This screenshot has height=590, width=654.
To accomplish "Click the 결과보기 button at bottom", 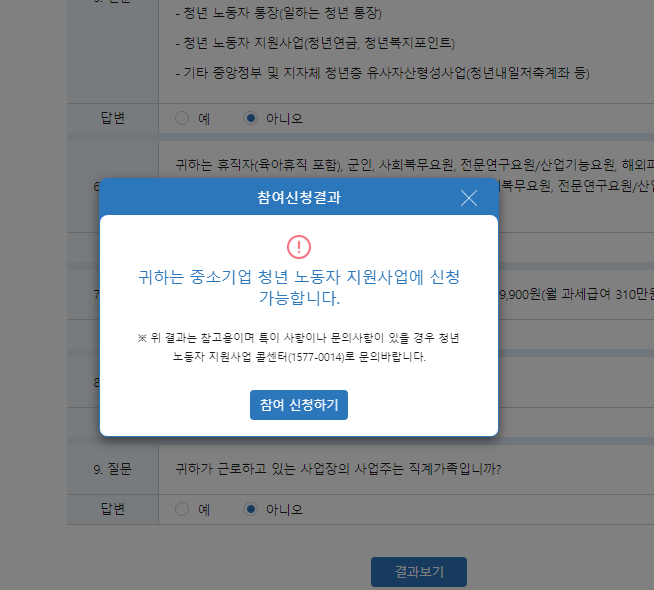I will click(x=419, y=572).
